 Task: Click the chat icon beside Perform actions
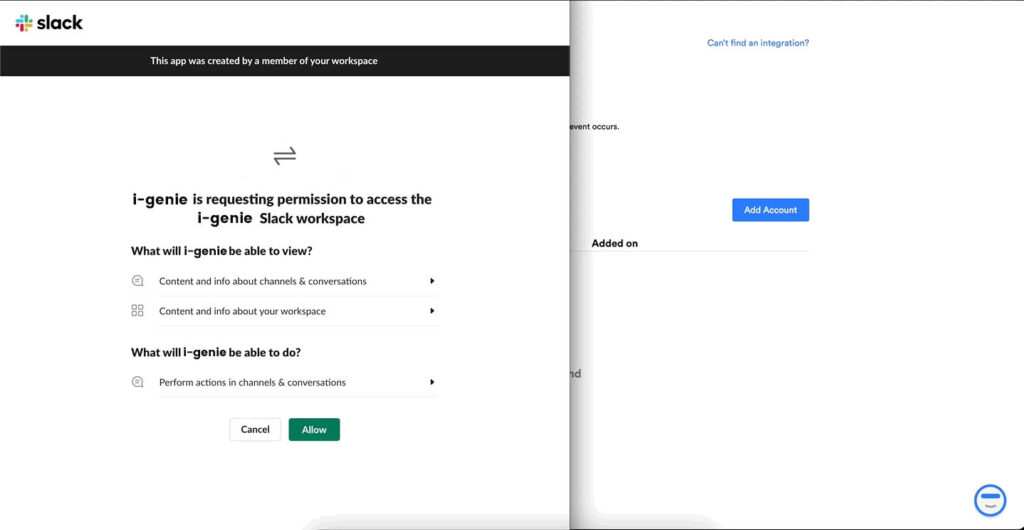138,382
